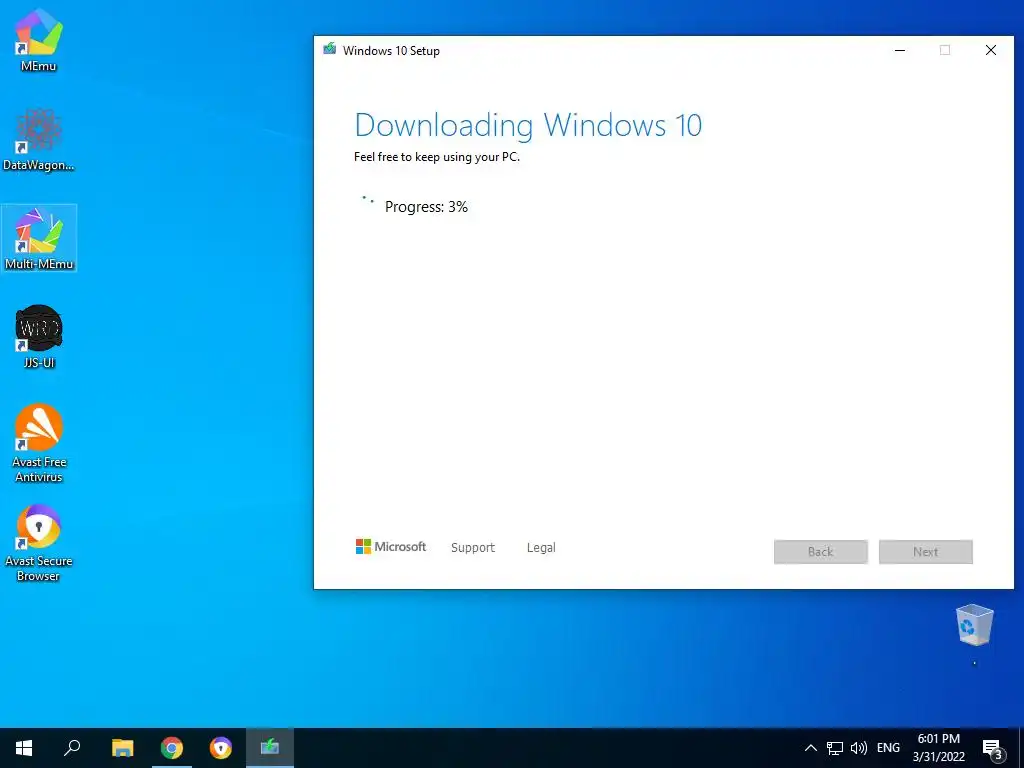Click the Windows 10 Setup title icon
Viewport: 1024px width, 768px height.
[330, 50]
